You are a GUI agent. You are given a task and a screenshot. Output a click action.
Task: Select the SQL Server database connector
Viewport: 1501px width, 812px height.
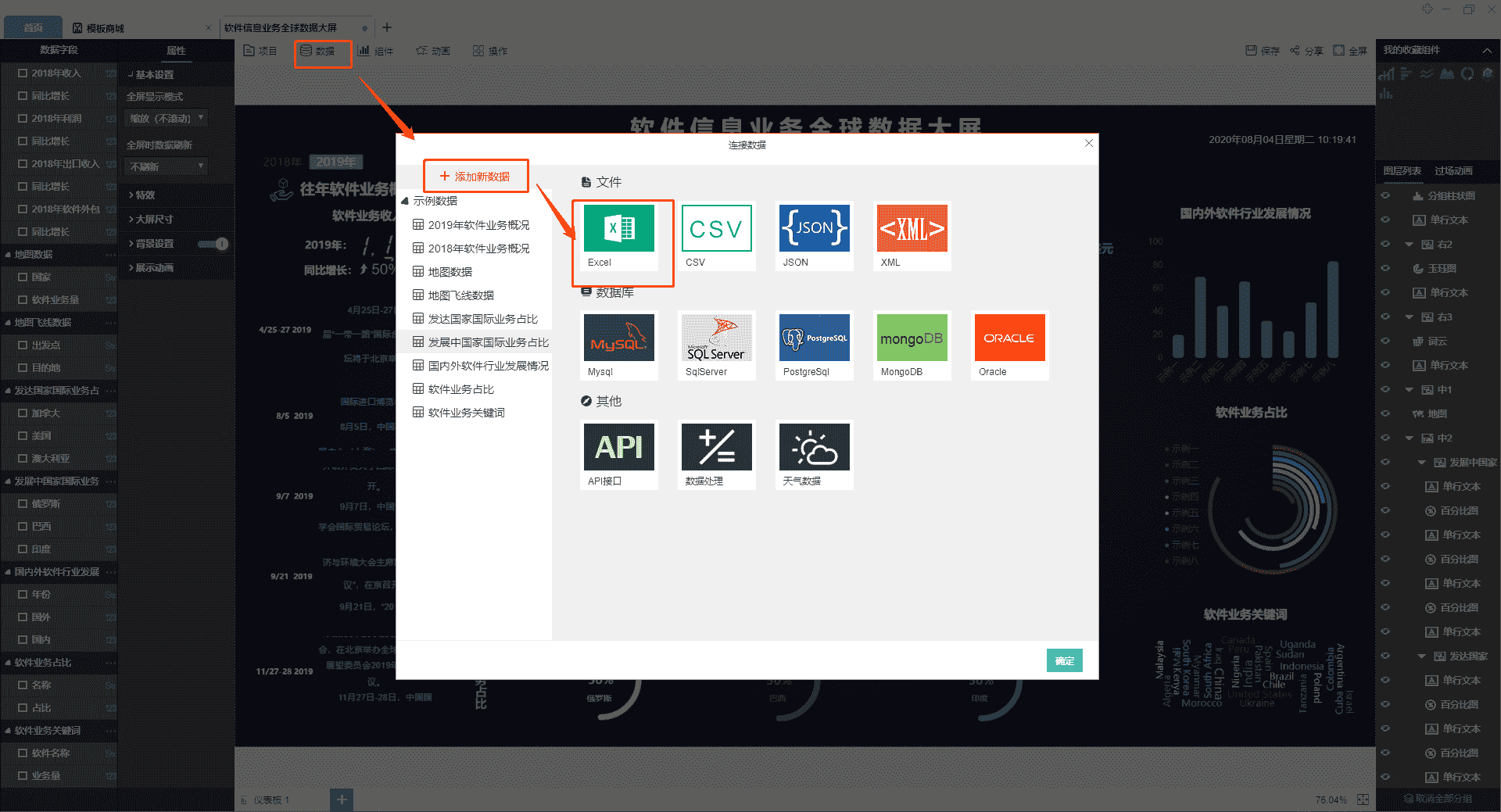[716, 345]
